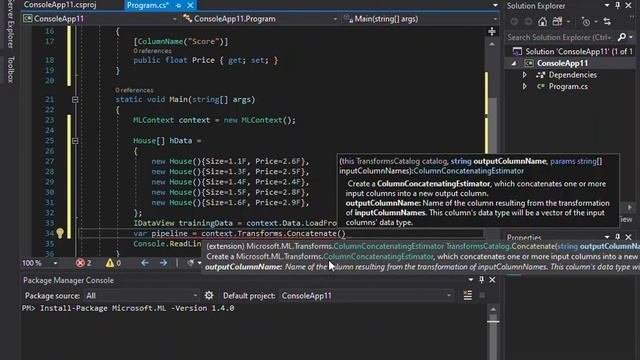Click Sync with Active Document arrows icon
This screenshot has height=360, width=640.
(607, 22)
